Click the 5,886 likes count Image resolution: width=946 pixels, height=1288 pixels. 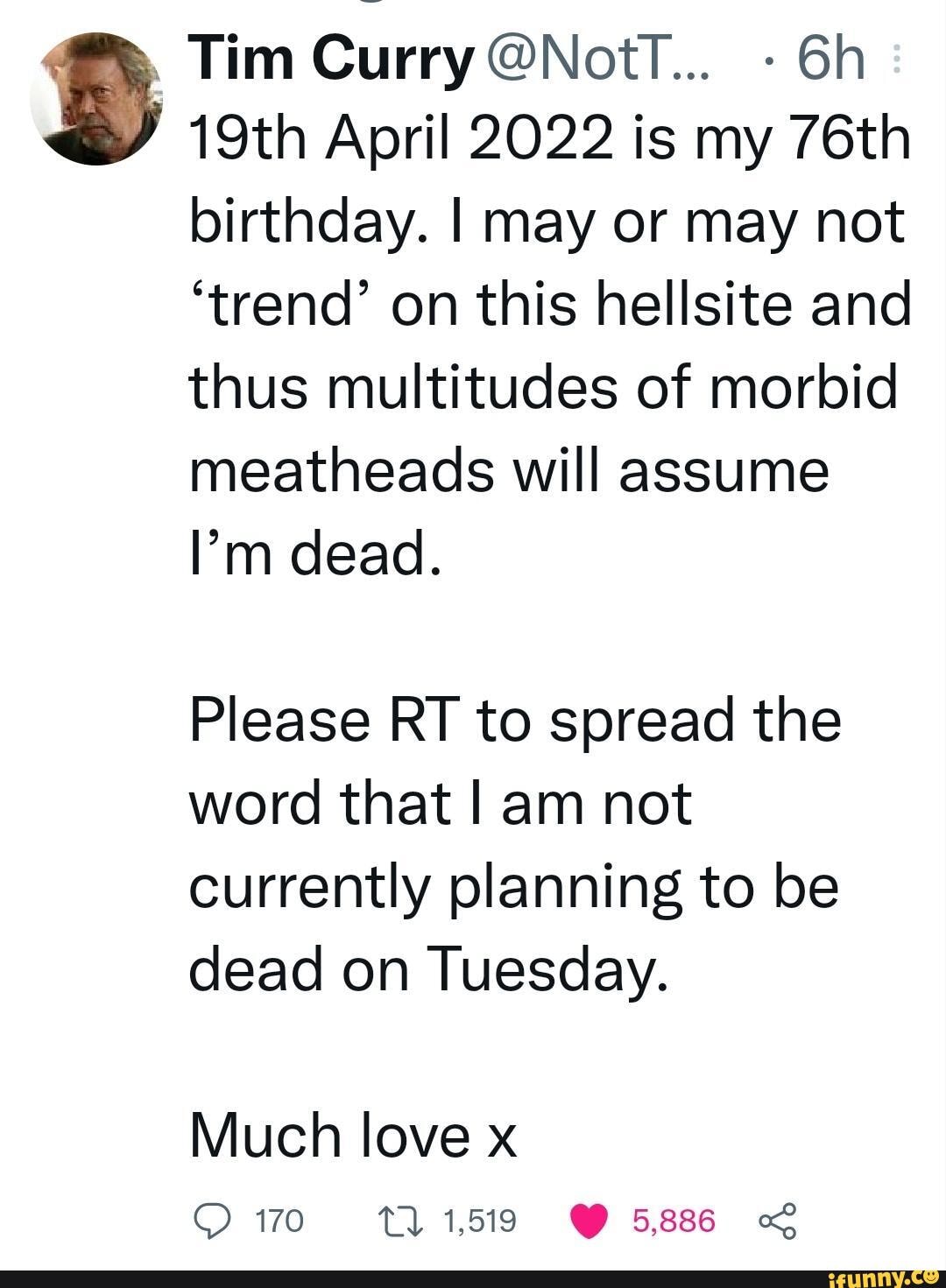click(x=674, y=1221)
